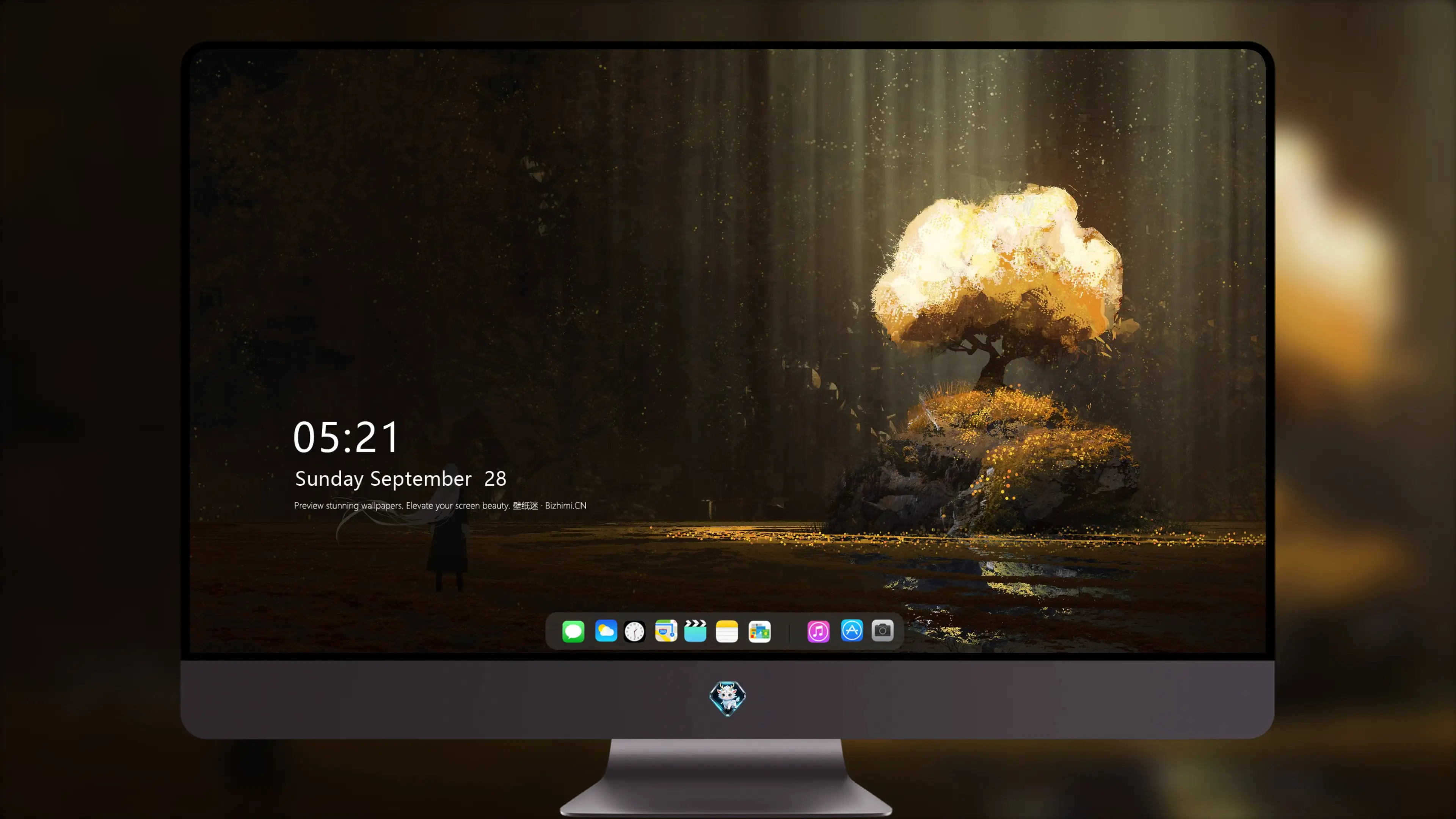Open the App Store from the dock
Viewport: 1456px width, 819px height.
coord(852,630)
